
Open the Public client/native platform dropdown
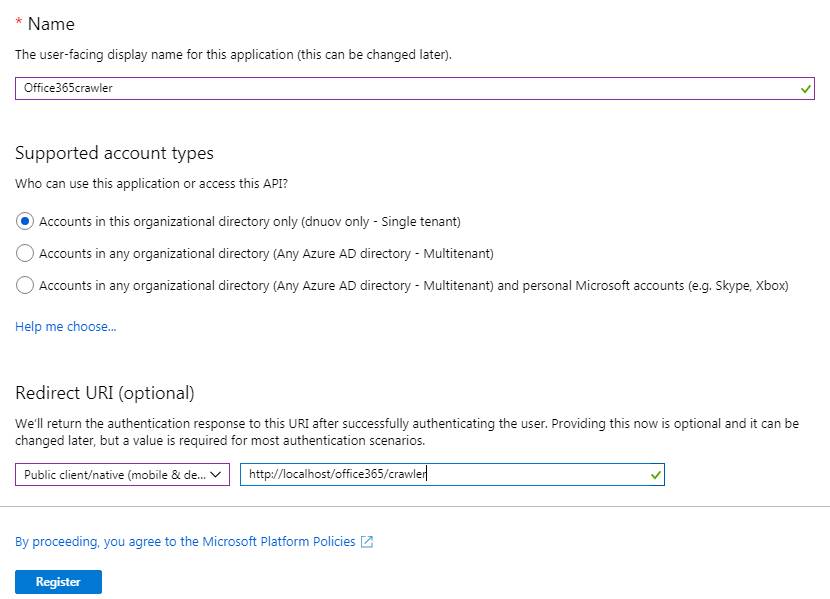122,474
